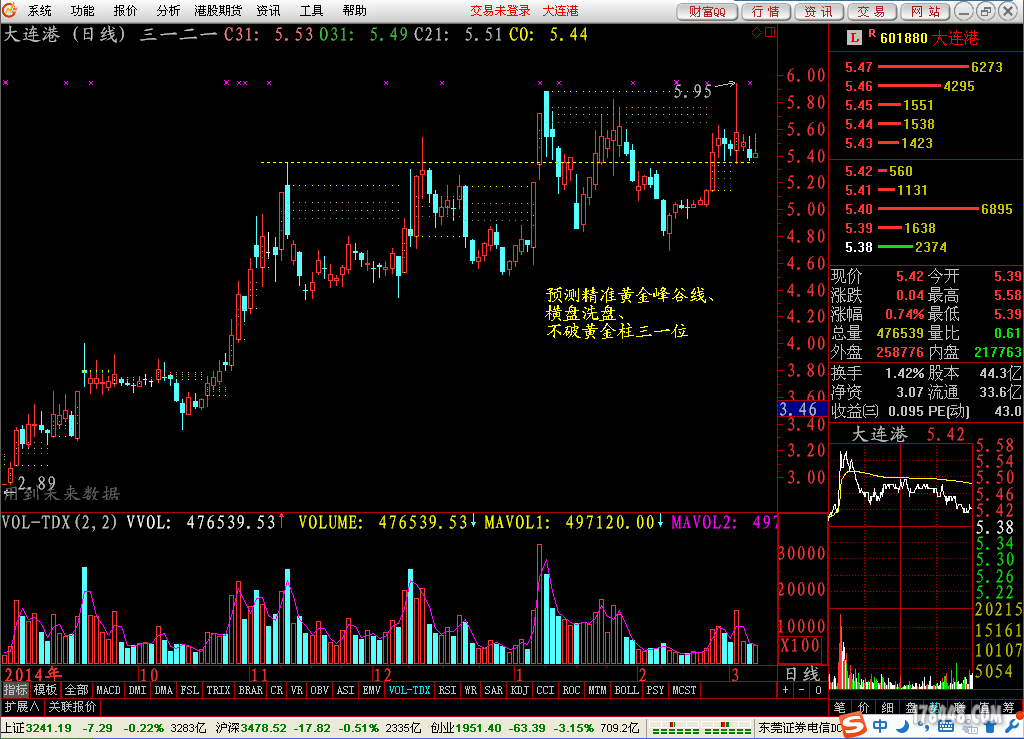The width and height of the screenshot is (1024, 739).
Task: Click the 行情 button at top right
Action: tap(765, 11)
